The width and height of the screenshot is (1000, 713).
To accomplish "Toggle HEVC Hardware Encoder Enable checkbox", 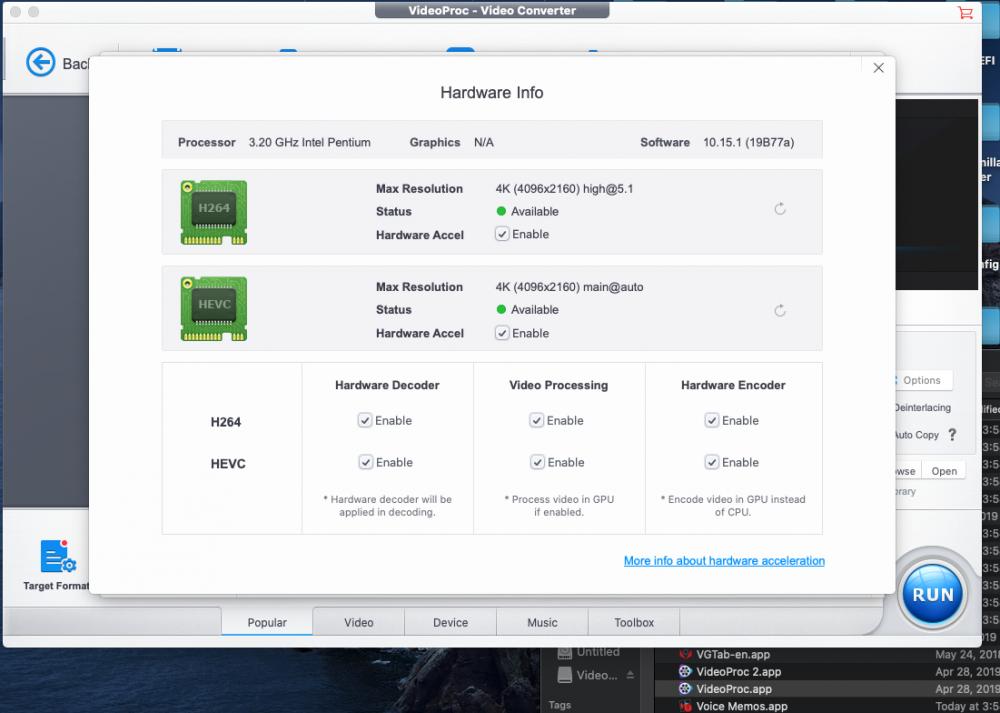I will (712, 462).
